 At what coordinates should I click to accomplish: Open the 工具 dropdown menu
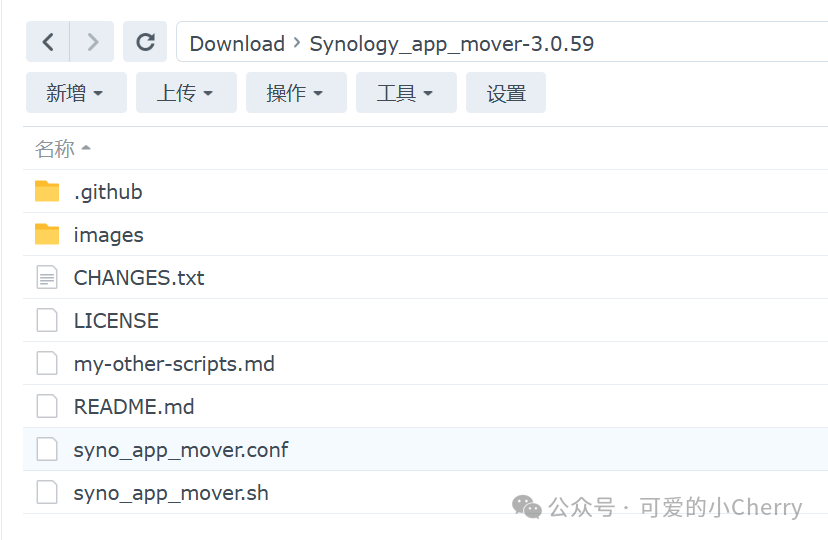click(406, 93)
